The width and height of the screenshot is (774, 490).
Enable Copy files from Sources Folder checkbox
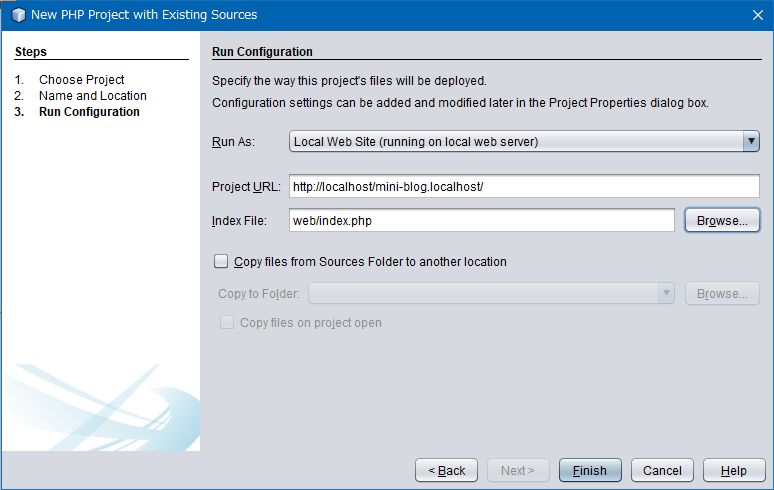(x=221, y=261)
